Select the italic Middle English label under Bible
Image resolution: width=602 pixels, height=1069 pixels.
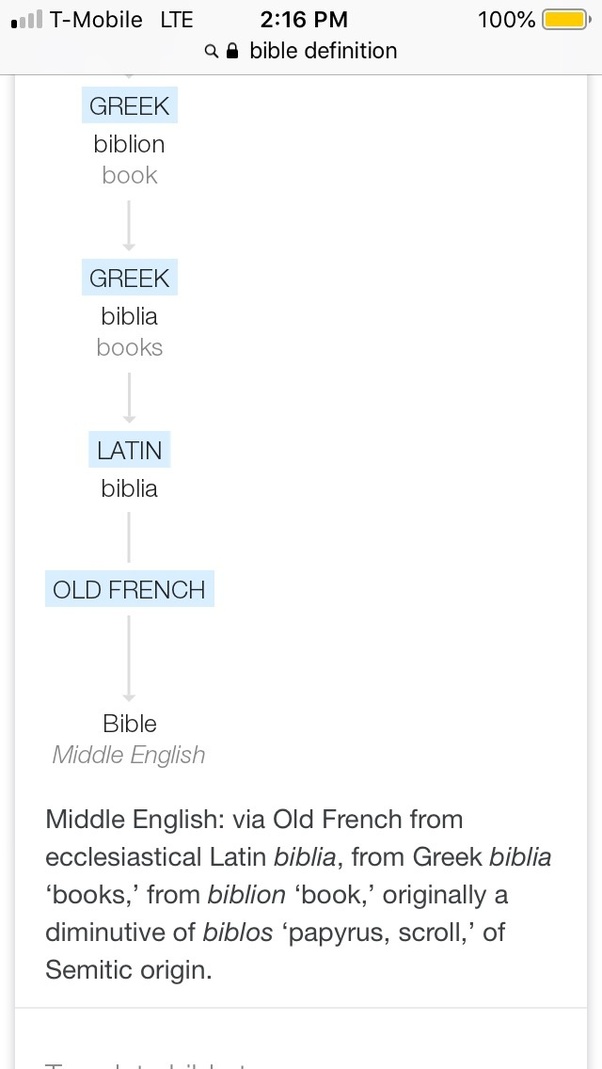(128, 755)
